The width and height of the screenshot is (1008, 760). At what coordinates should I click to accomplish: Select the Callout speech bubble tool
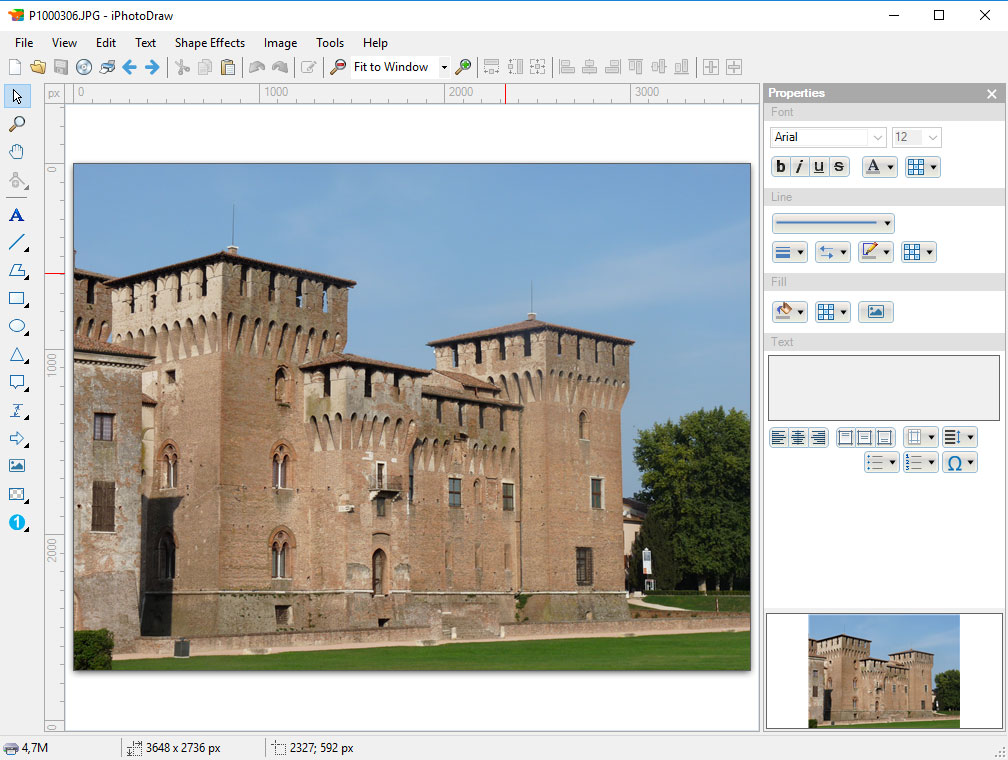pyautogui.click(x=16, y=382)
